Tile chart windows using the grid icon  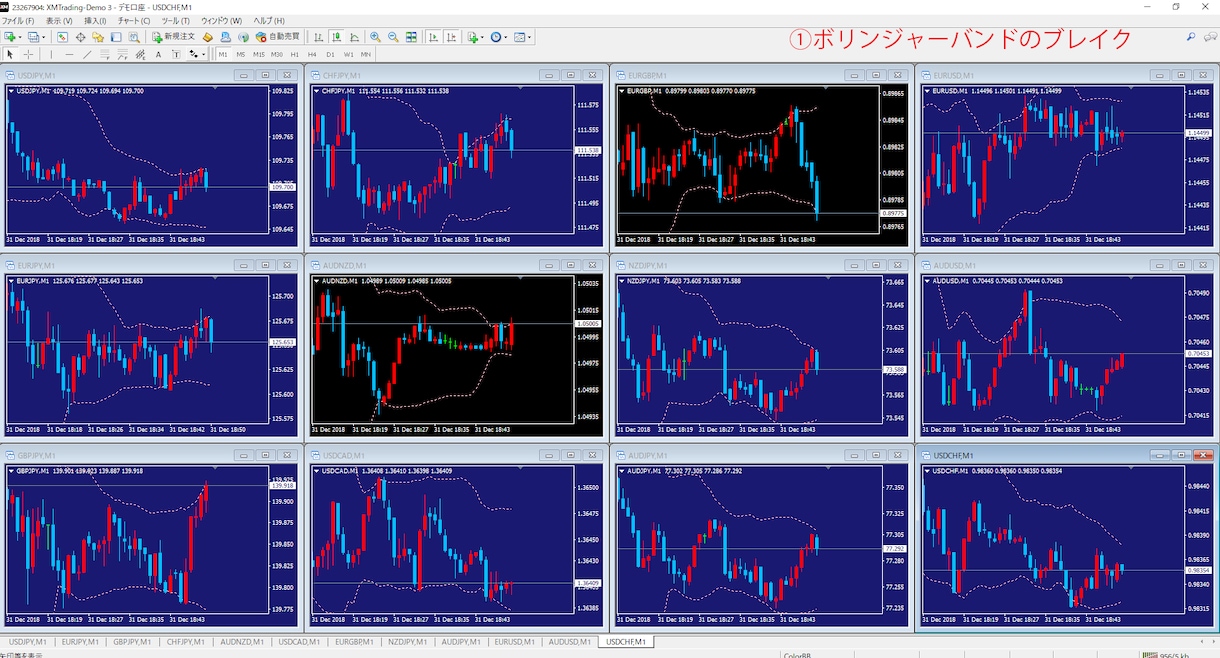pos(411,37)
